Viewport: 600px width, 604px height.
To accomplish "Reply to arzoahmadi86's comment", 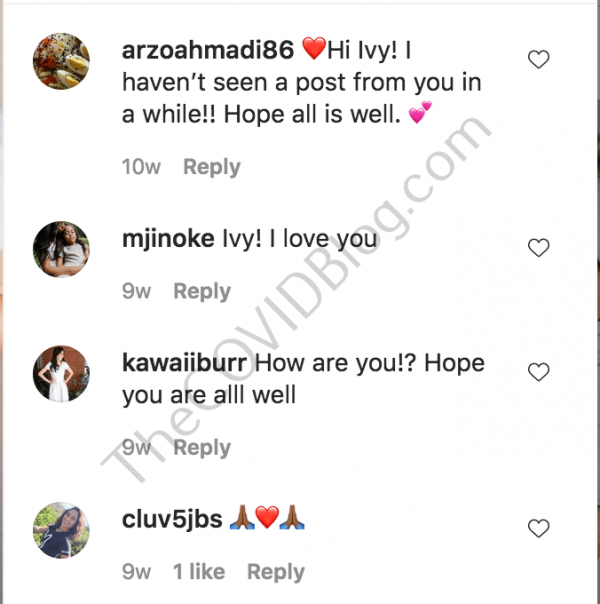I will click(x=212, y=167).
